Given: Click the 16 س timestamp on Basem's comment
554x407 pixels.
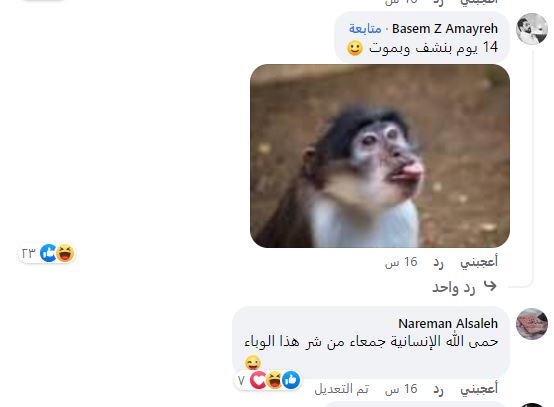Looking at the screenshot, I should (401, 262).
